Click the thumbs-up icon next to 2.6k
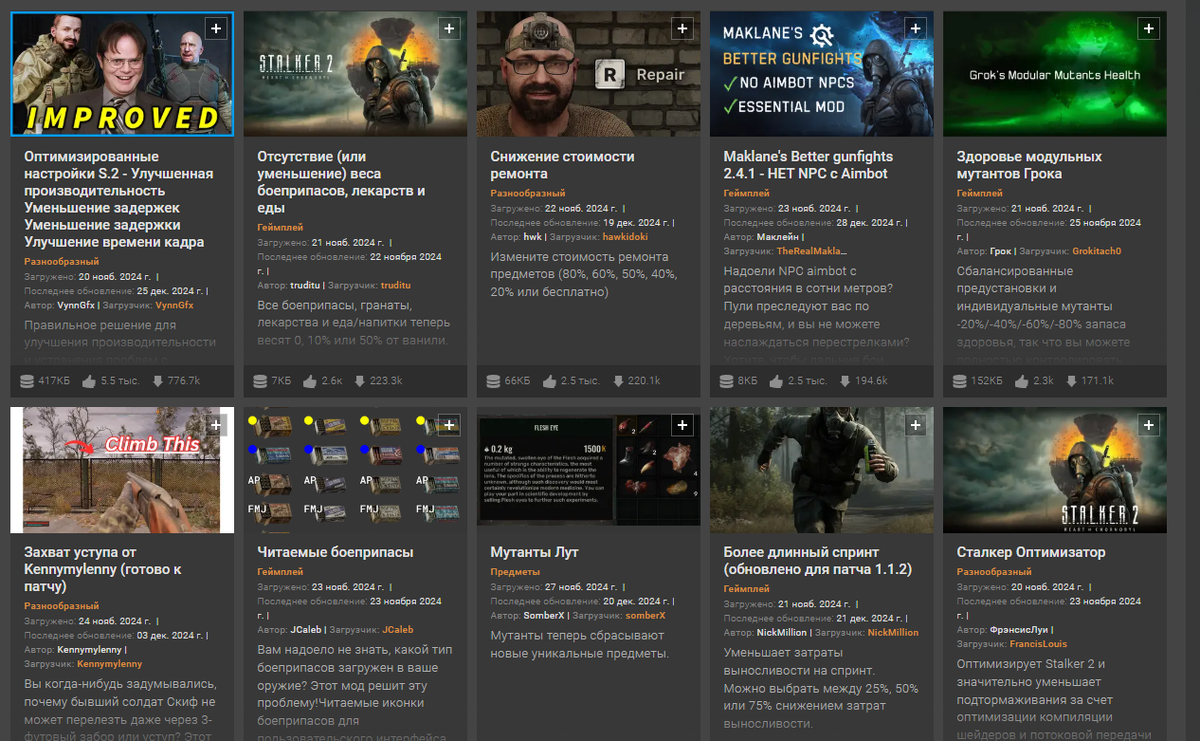 [x=309, y=381]
